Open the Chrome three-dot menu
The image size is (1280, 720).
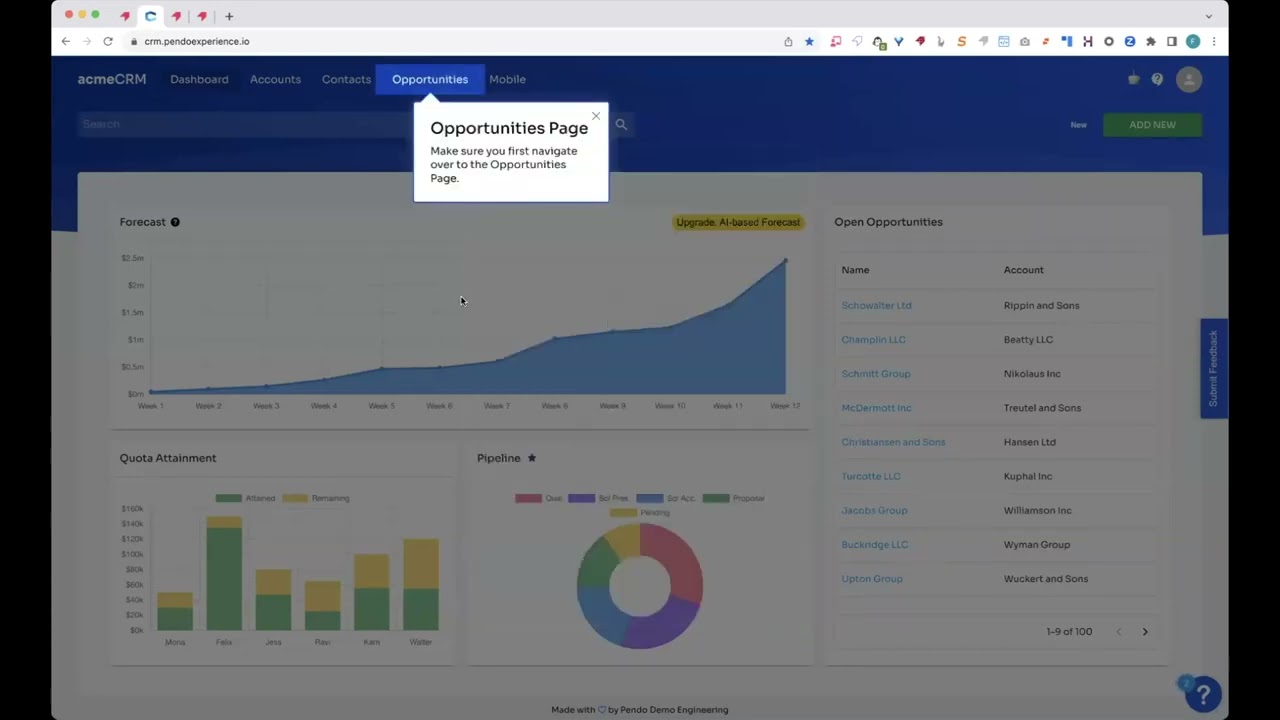(x=1214, y=41)
